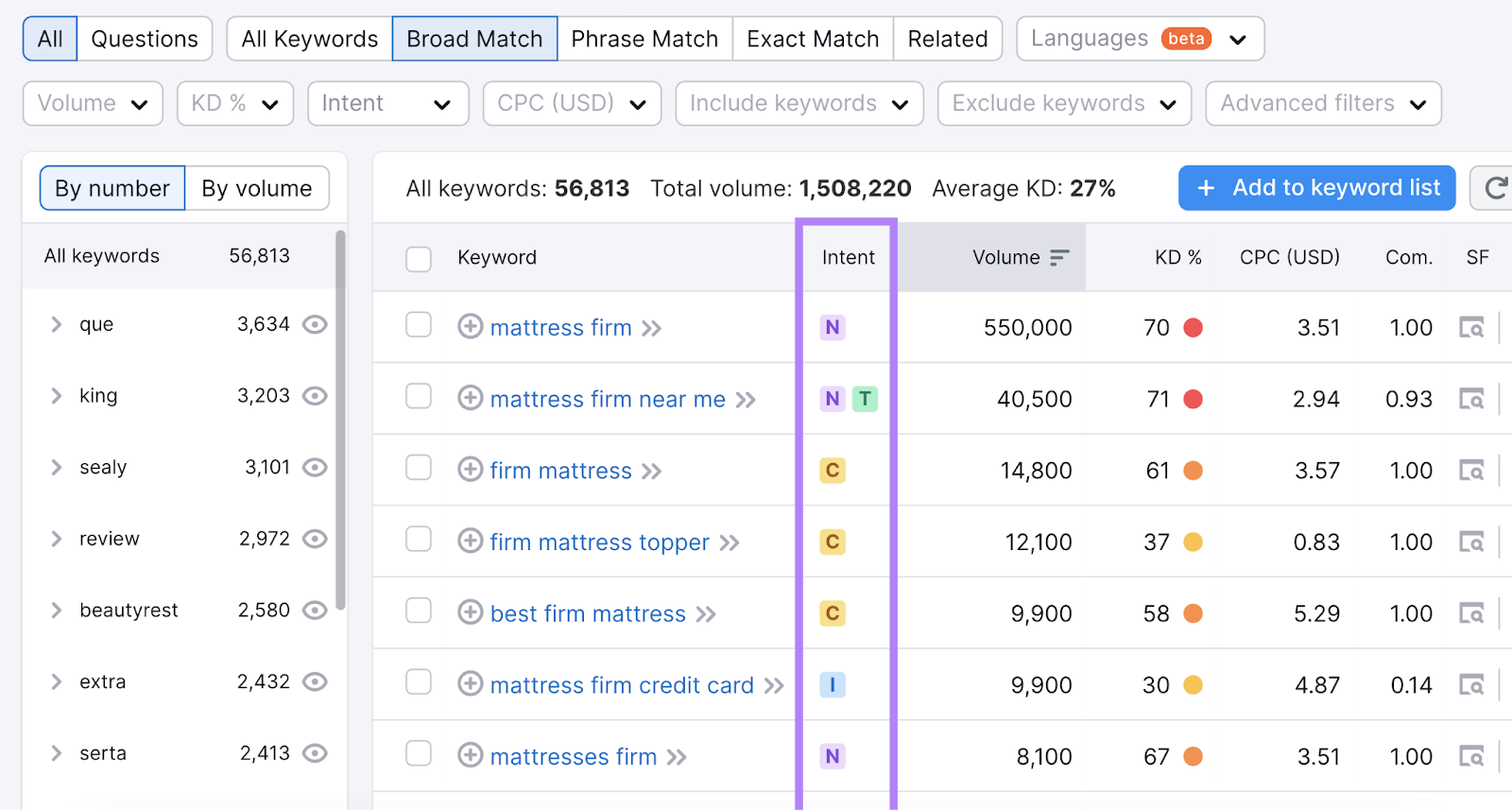The height and width of the screenshot is (810, 1512).
Task: Open the Languages beta dropdown
Action: 1140,39
